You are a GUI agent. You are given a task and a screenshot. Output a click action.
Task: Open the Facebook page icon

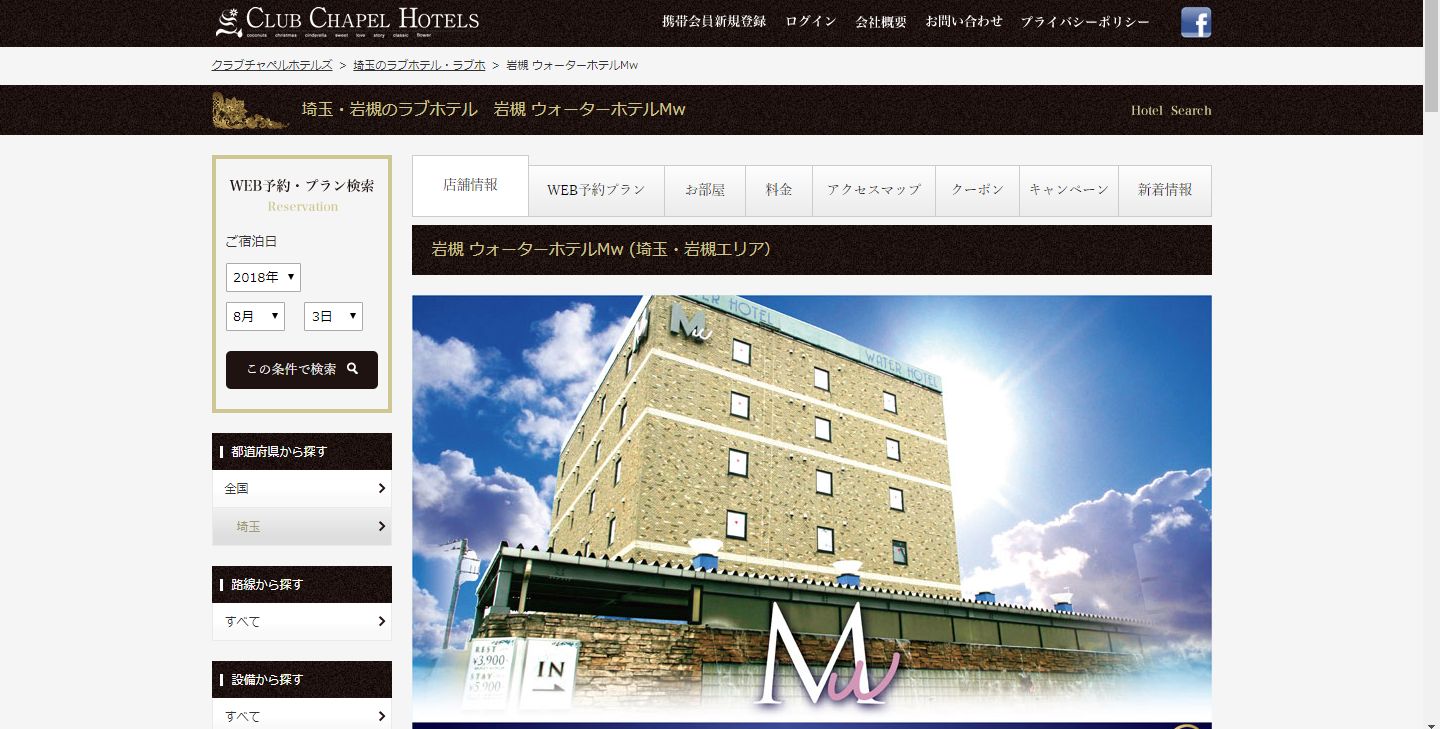click(x=1195, y=22)
